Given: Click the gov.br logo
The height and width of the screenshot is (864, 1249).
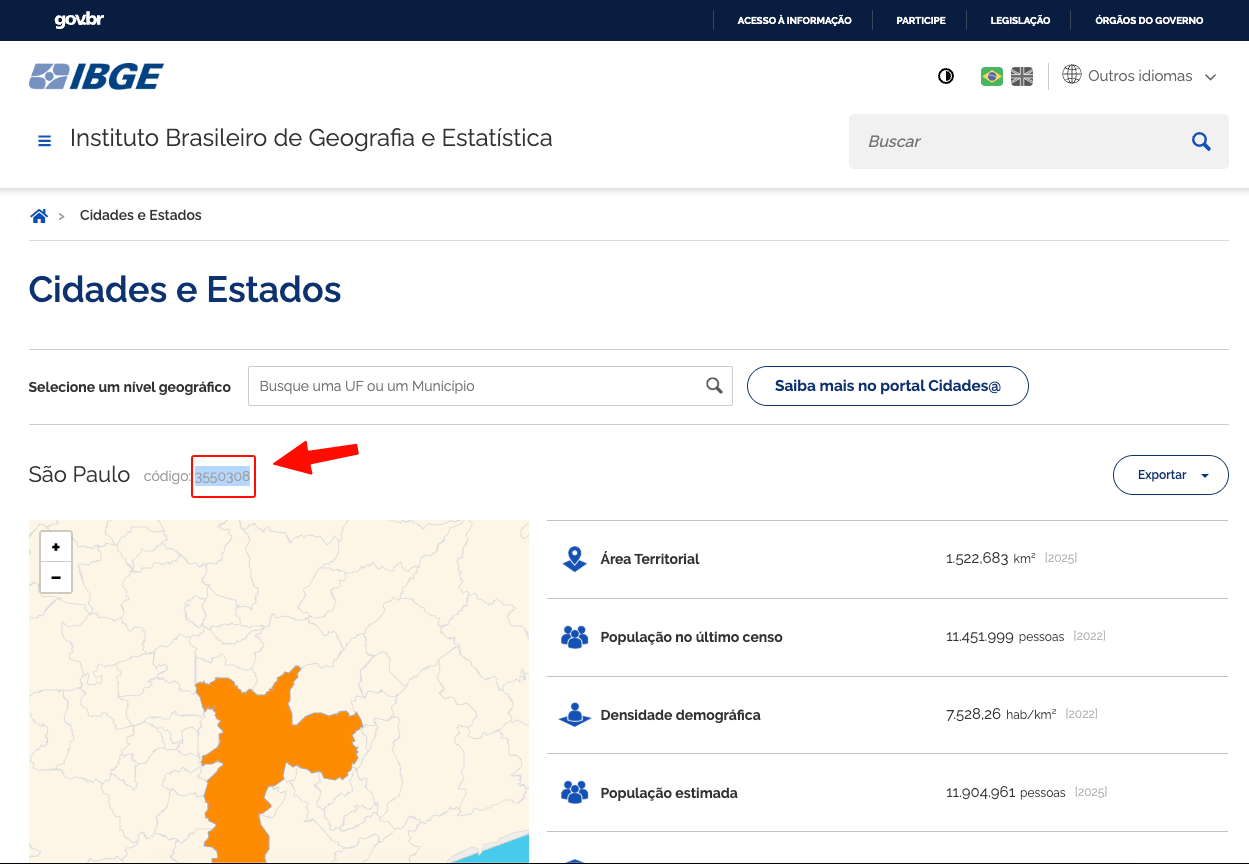Looking at the screenshot, I should coord(79,20).
